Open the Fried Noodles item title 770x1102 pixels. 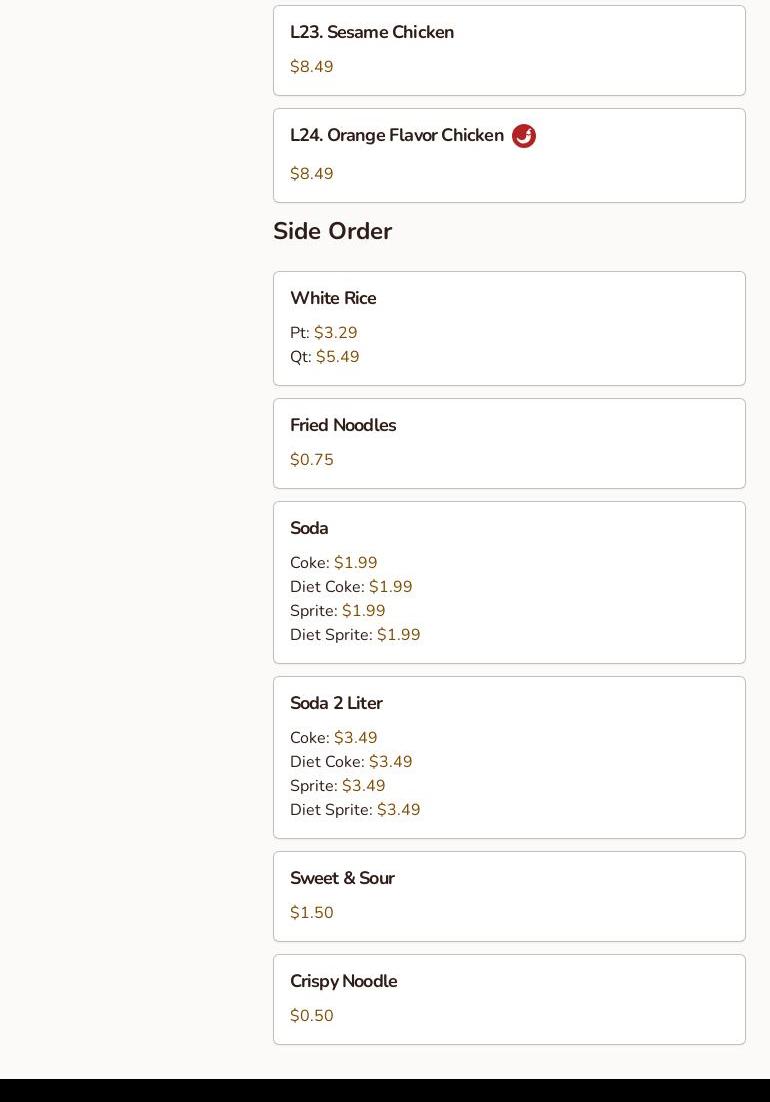pos(343,426)
